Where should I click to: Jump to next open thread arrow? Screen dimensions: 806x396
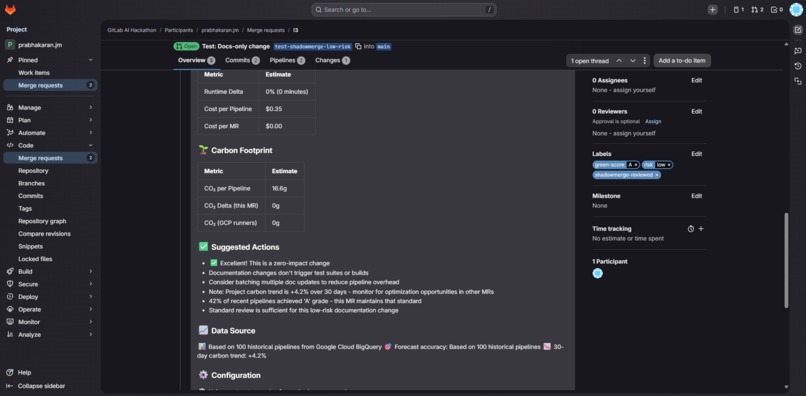point(633,61)
